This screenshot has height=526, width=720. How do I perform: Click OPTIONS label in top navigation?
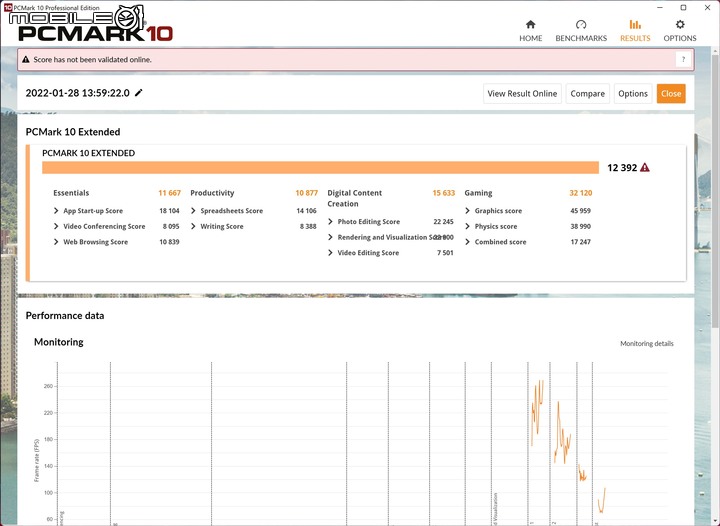(680, 38)
